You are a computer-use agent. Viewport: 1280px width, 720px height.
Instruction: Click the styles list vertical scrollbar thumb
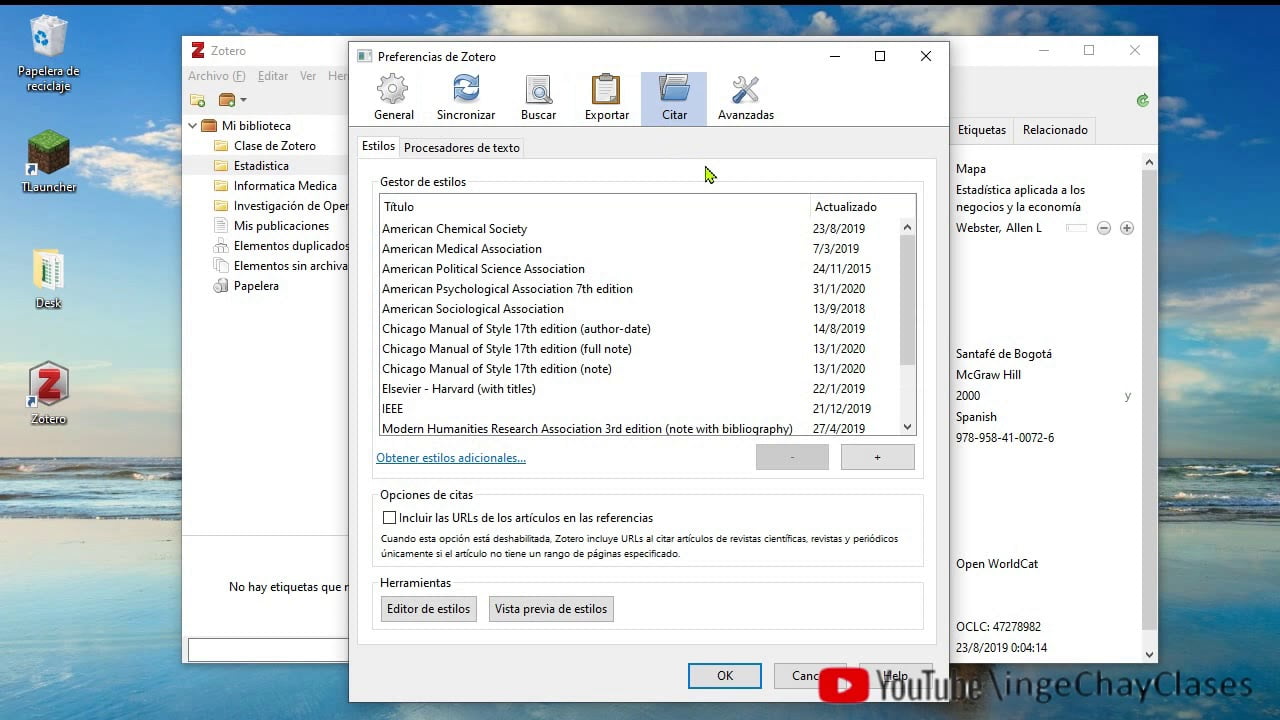907,300
